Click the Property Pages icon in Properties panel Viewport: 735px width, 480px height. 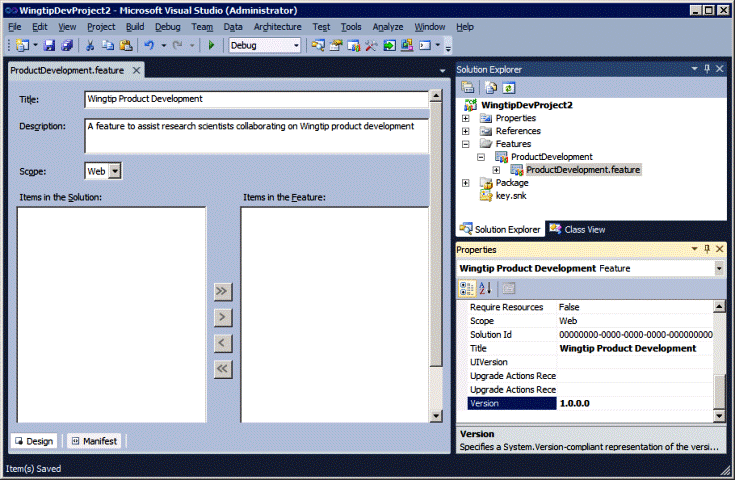[x=509, y=288]
